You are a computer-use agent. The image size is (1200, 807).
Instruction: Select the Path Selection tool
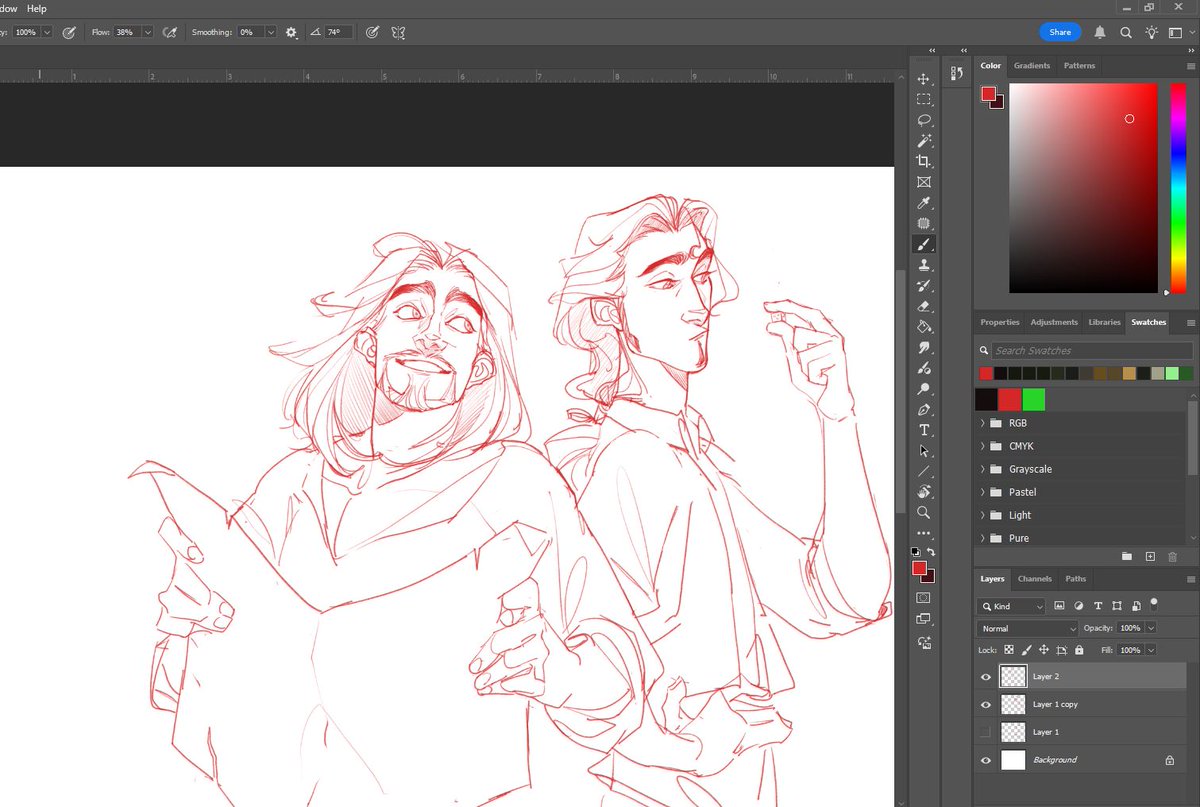tap(924, 451)
